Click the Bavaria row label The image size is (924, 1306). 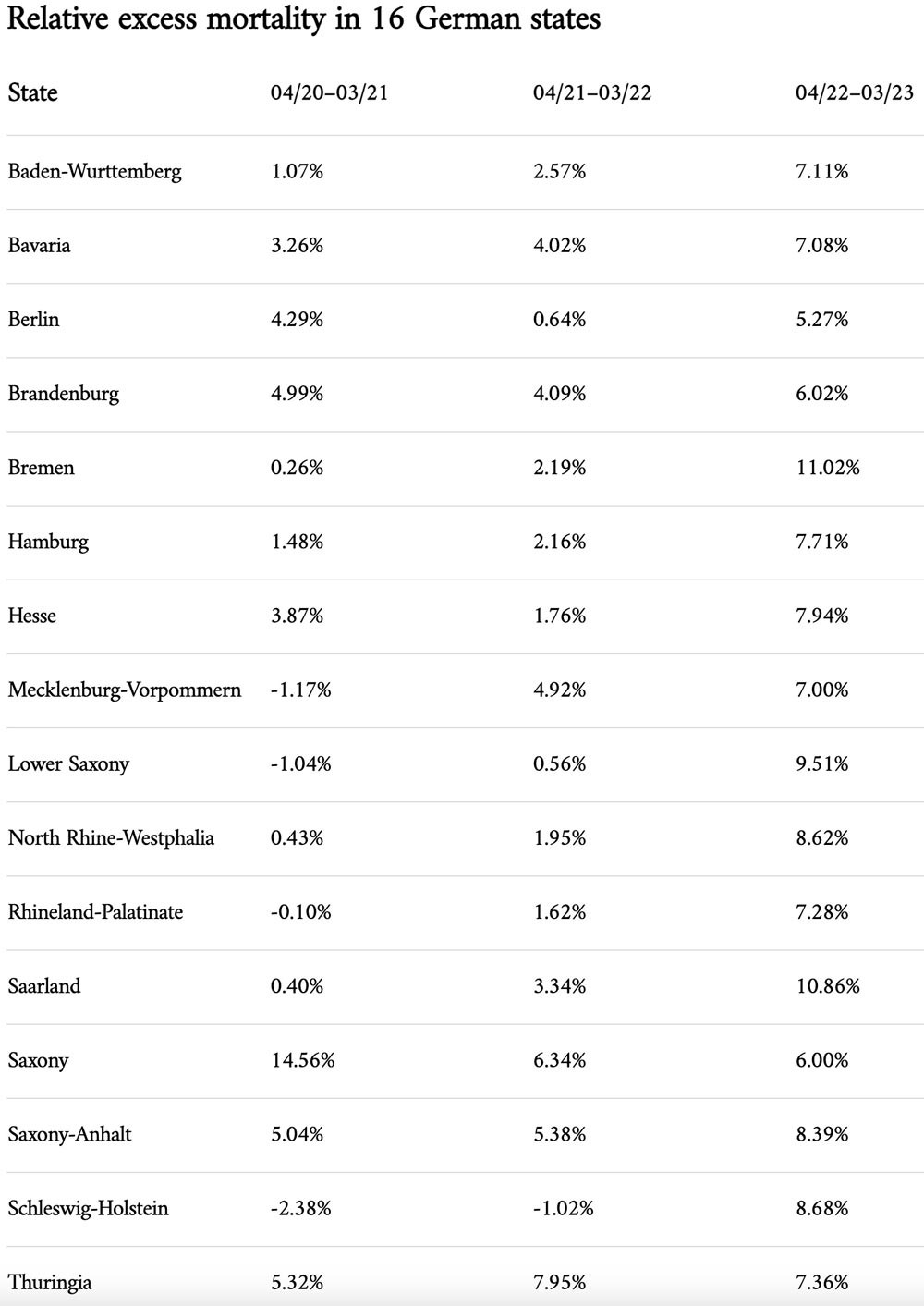tap(40, 246)
